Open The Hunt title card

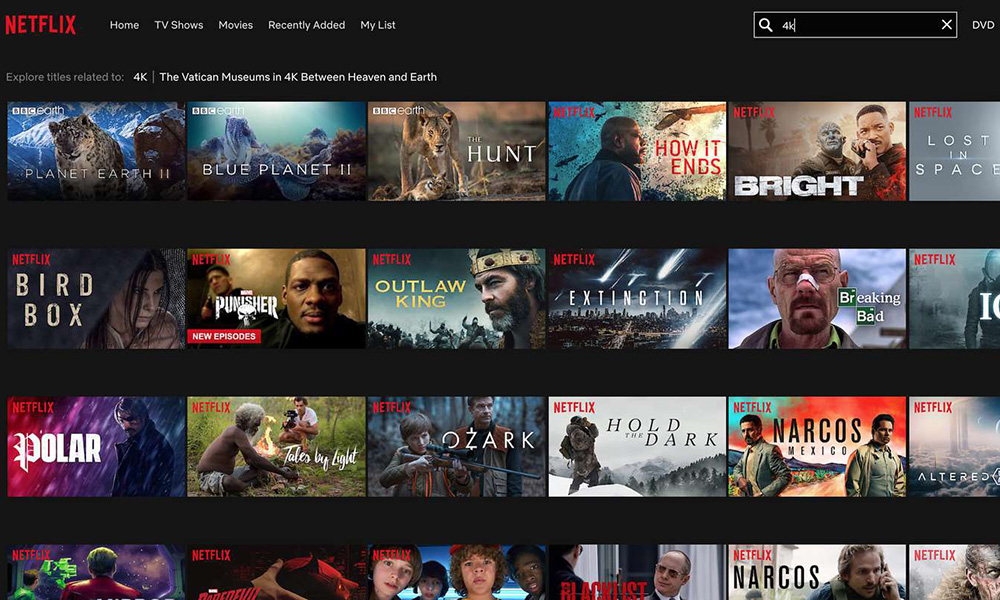[x=457, y=151]
